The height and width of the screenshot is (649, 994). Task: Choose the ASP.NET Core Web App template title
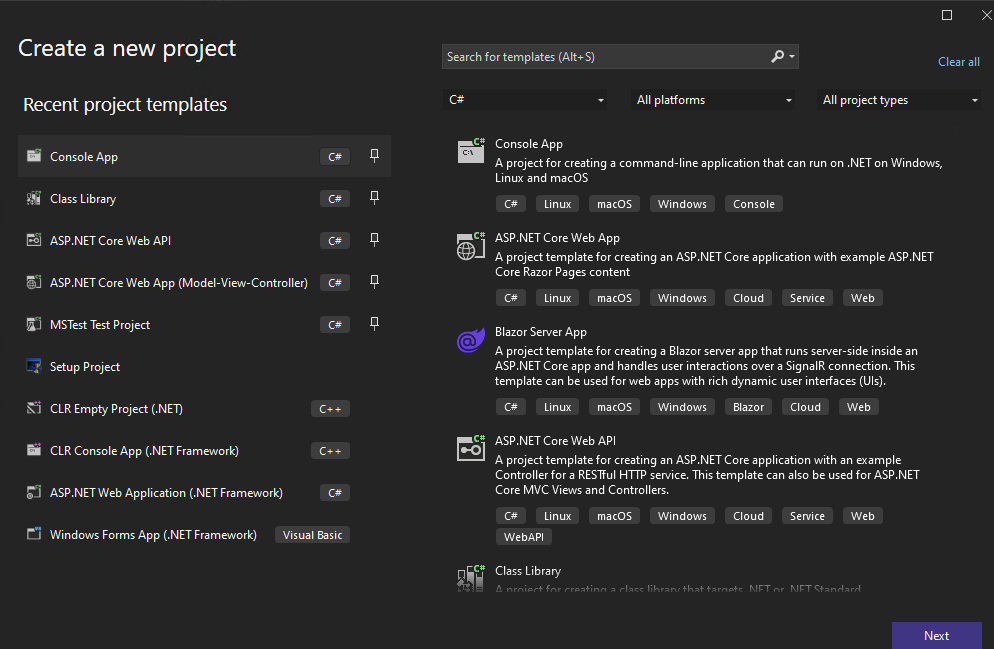click(557, 238)
